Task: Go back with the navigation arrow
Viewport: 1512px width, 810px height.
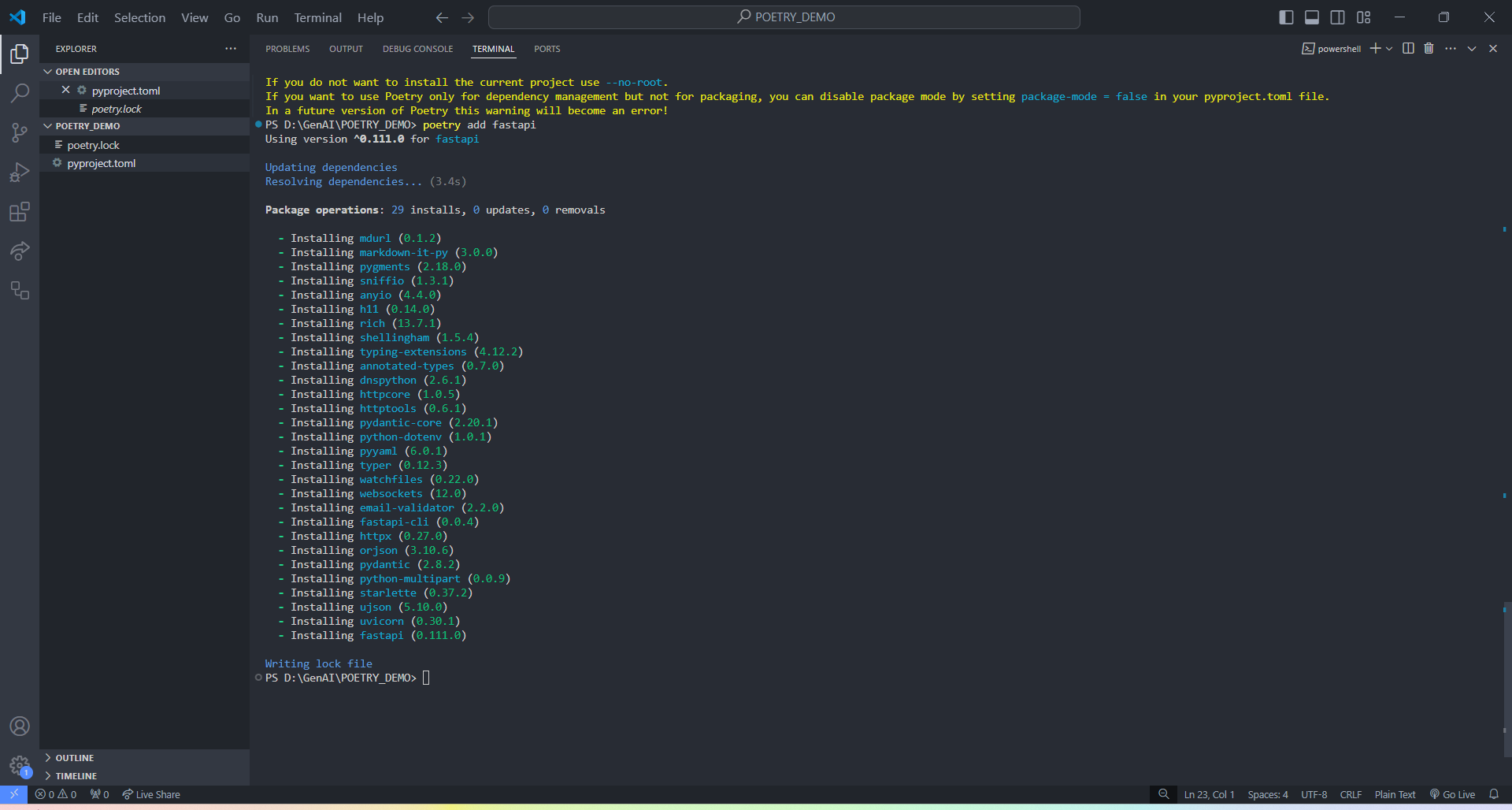Action: click(x=442, y=17)
